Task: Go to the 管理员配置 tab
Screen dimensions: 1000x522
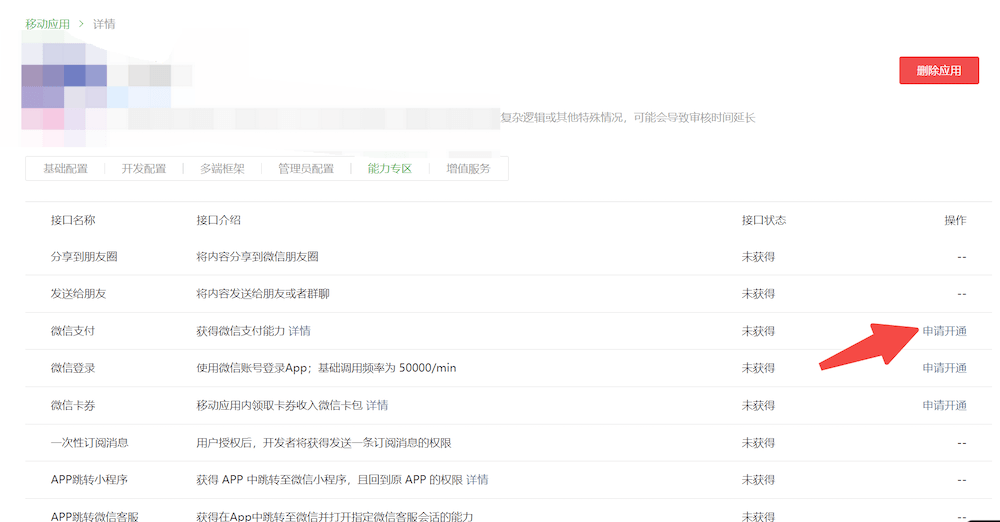Action: point(306,169)
